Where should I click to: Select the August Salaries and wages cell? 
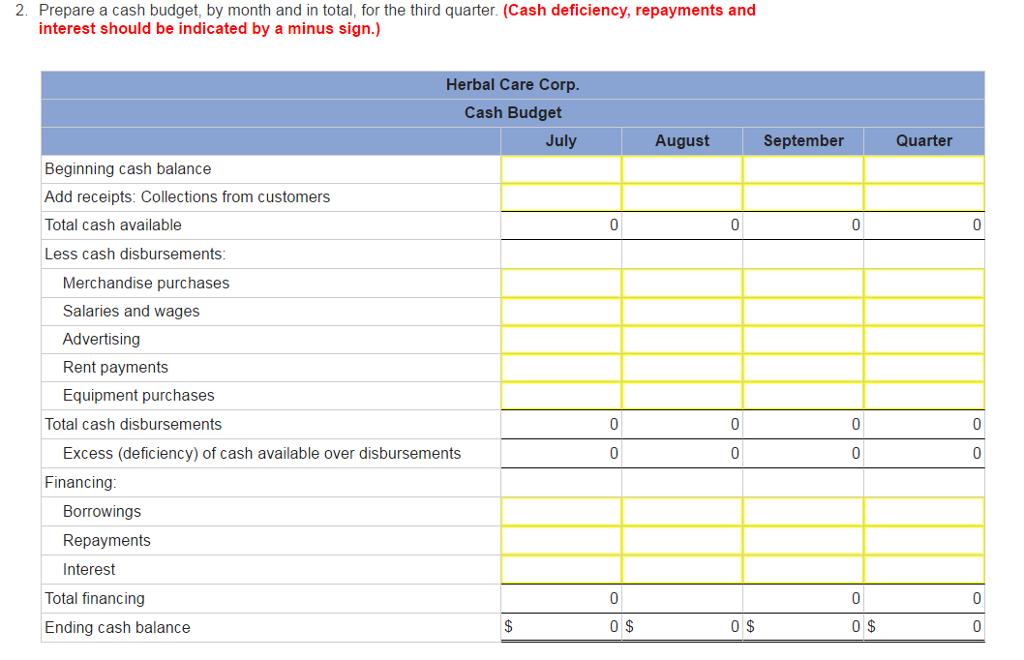coord(682,311)
